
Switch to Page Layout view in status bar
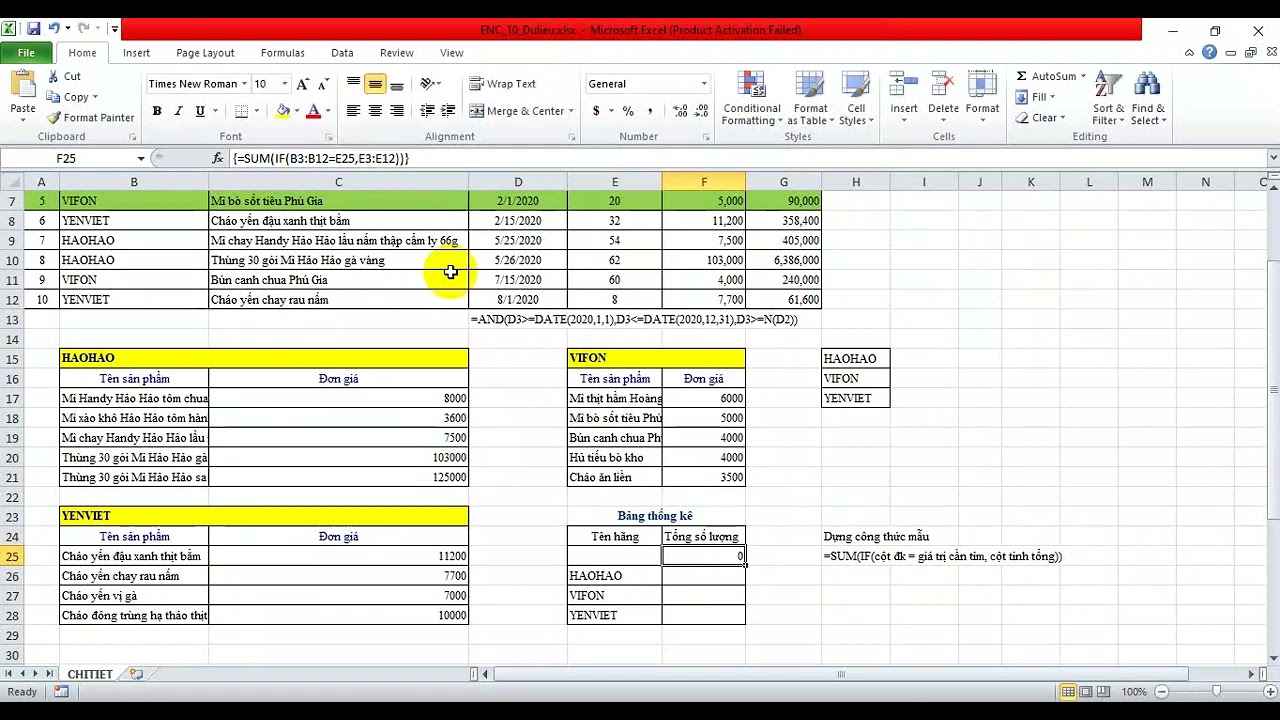pos(1086,692)
